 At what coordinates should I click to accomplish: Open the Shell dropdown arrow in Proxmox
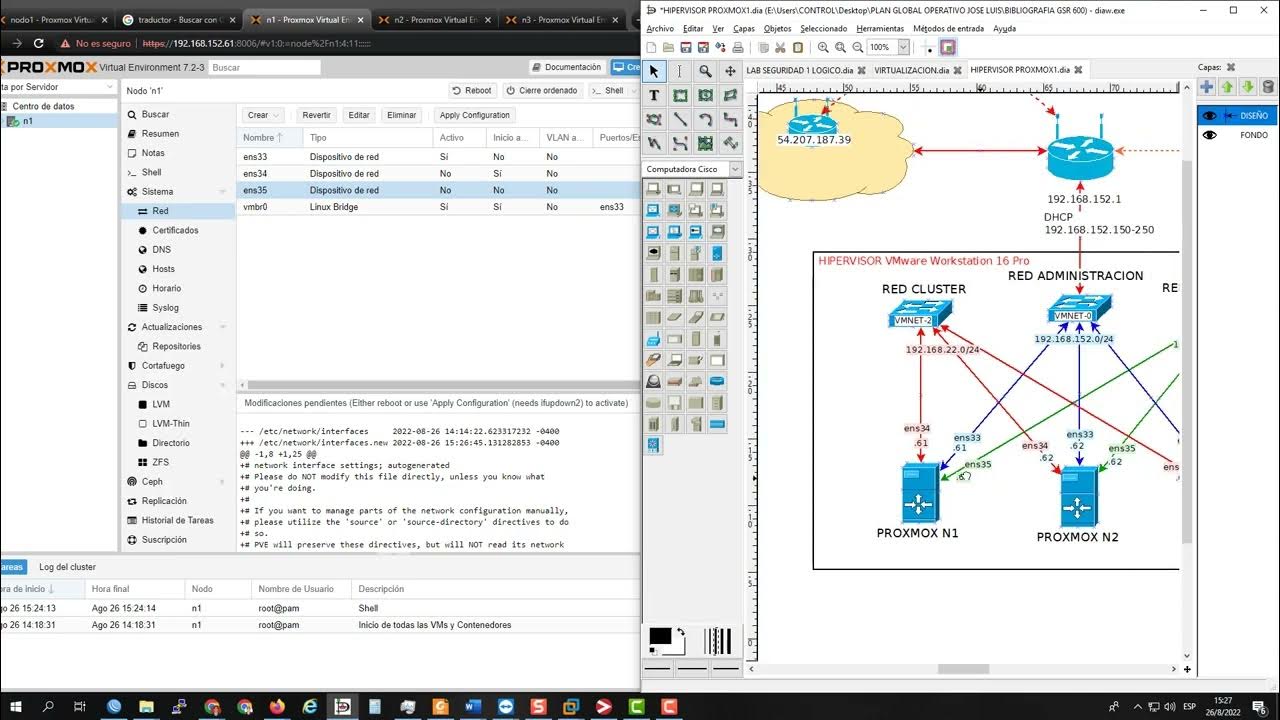(x=632, y=90)
